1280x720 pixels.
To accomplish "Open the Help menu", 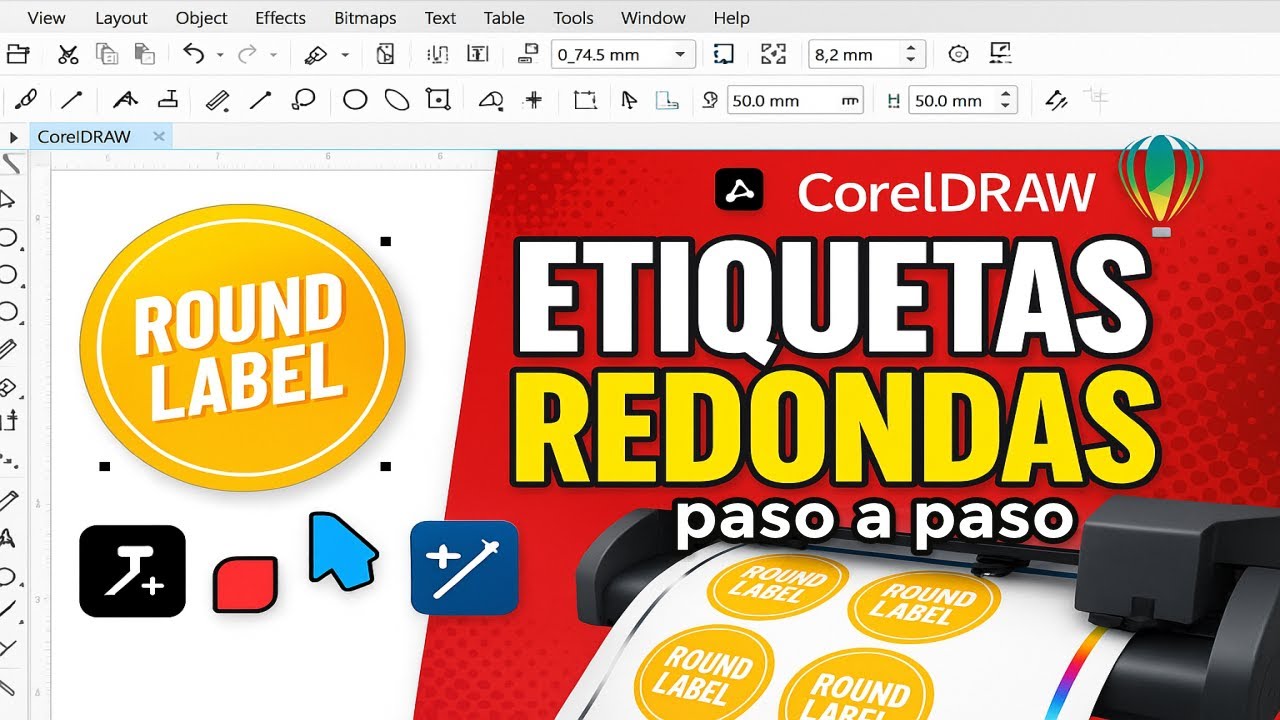I will tap(731, 18).
